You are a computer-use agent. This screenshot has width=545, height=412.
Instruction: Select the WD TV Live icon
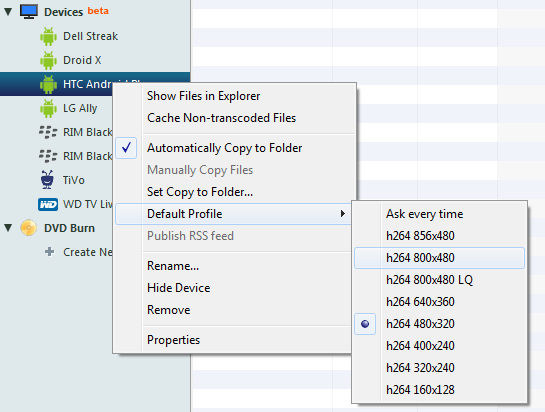pos(48,204)
